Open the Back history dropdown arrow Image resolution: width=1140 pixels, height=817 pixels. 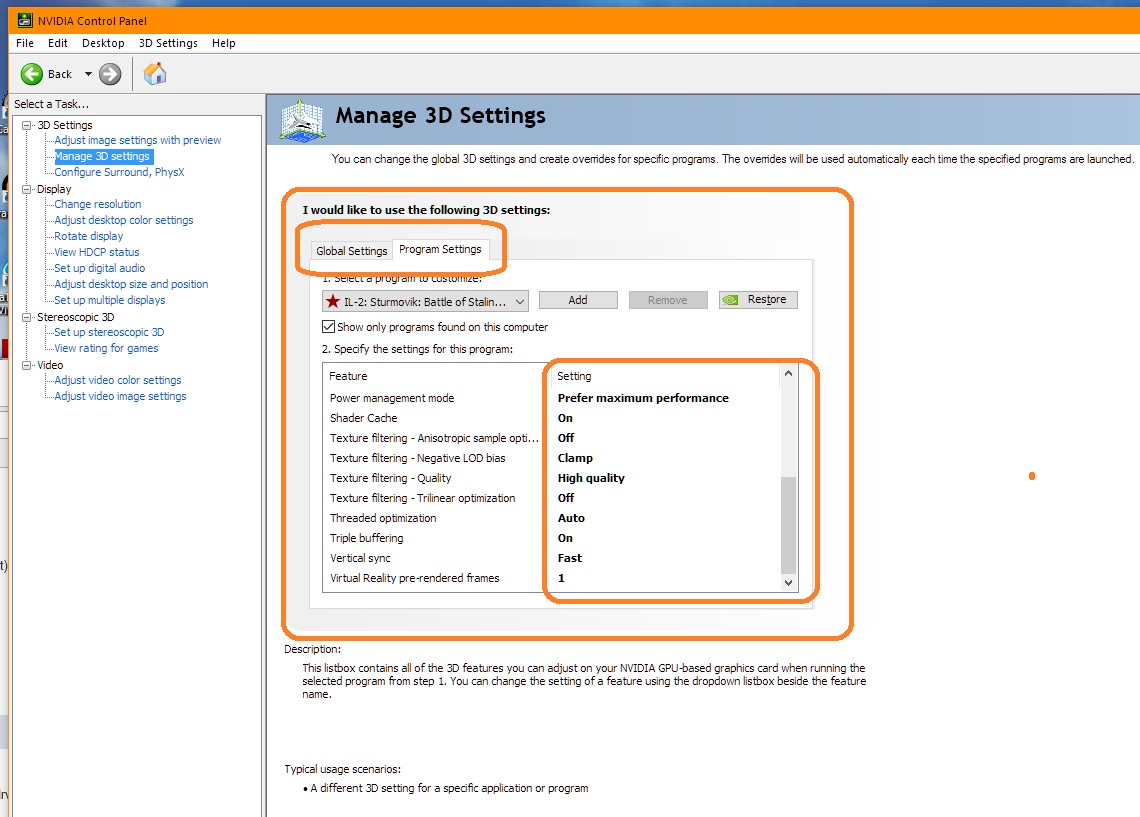coord(88,74)
